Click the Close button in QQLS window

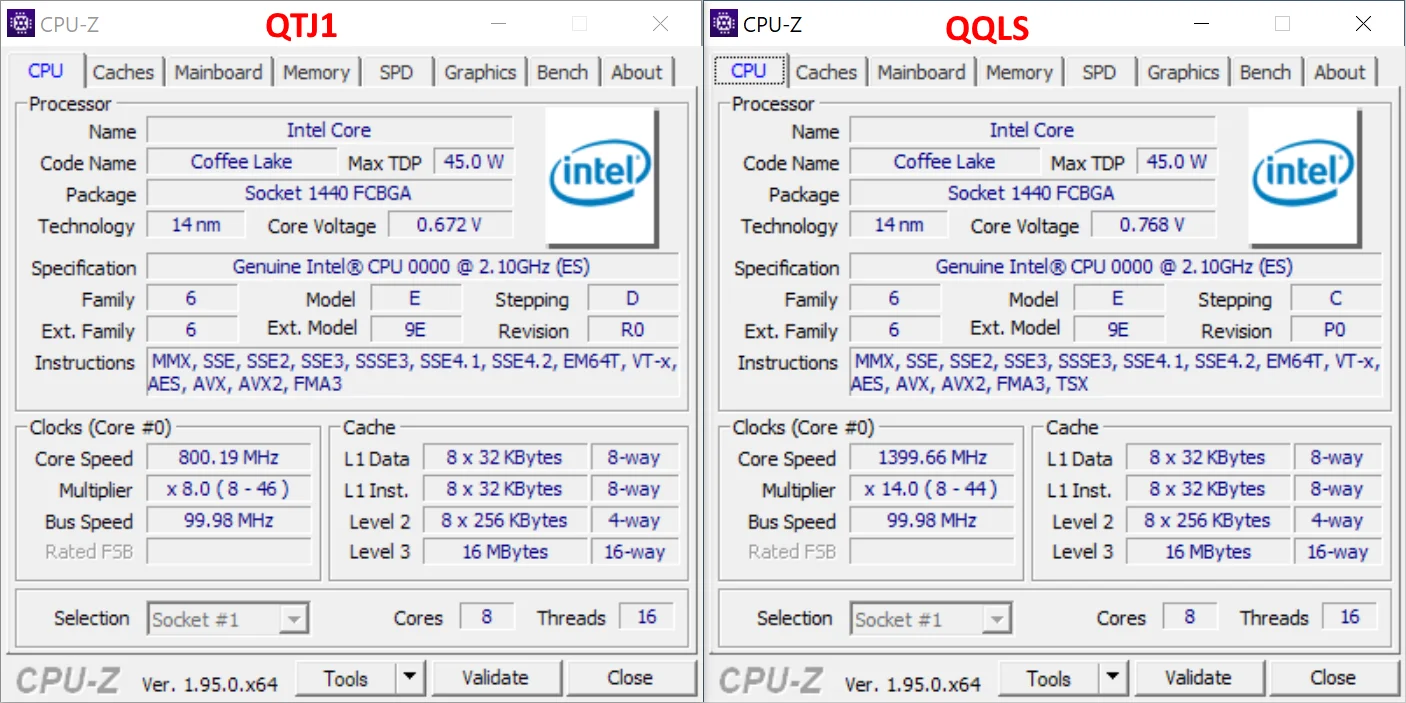pos(1333,678)
